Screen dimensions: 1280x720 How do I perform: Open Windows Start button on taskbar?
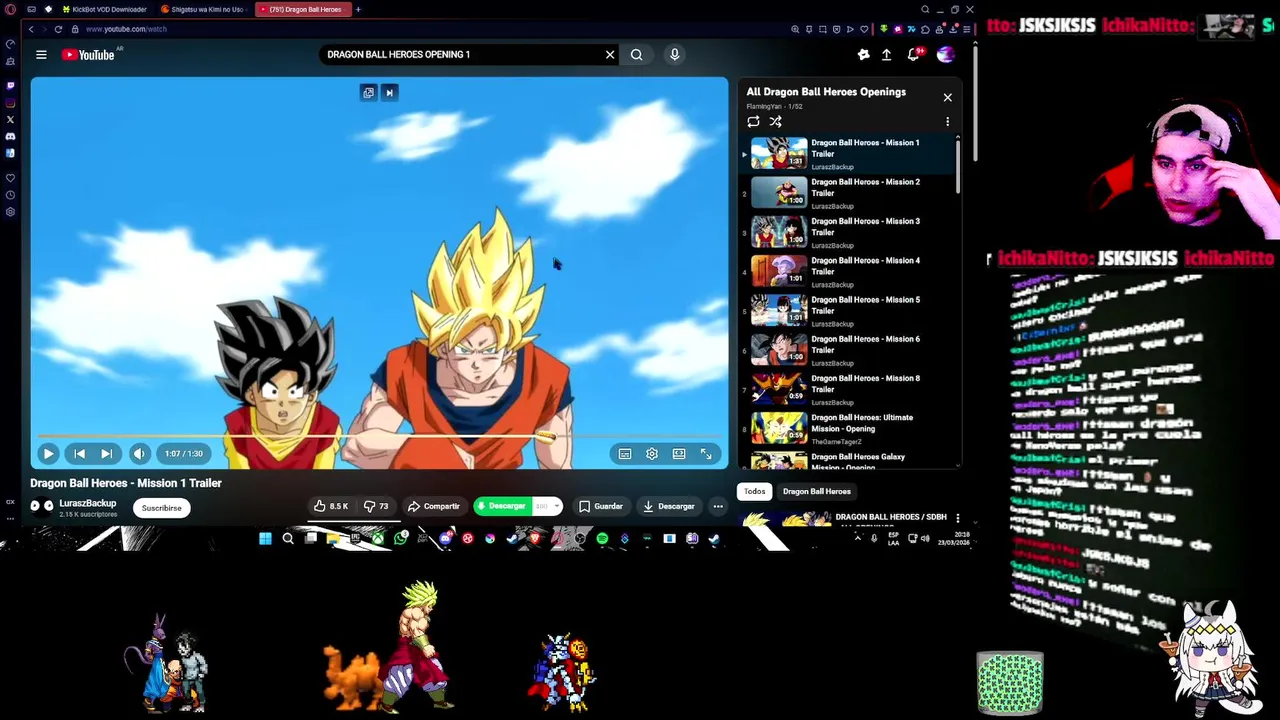(x=265, y=539)
